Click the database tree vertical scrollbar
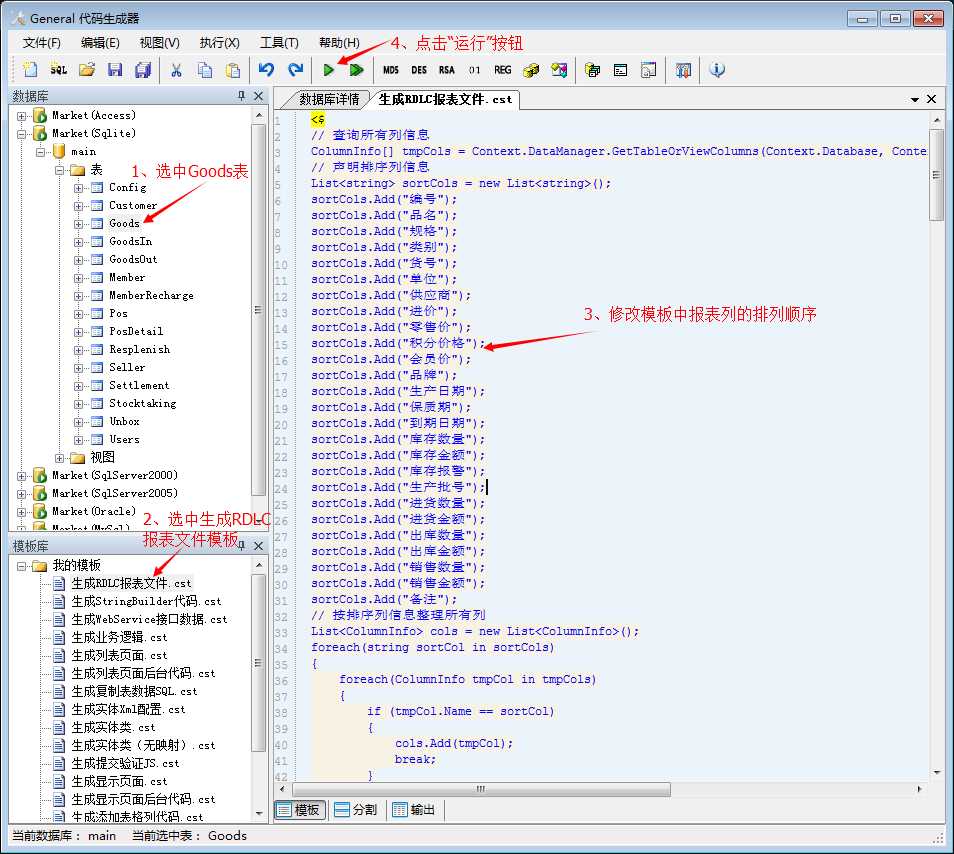The height and width of the screenshot is (854, 954). [259, 310]
